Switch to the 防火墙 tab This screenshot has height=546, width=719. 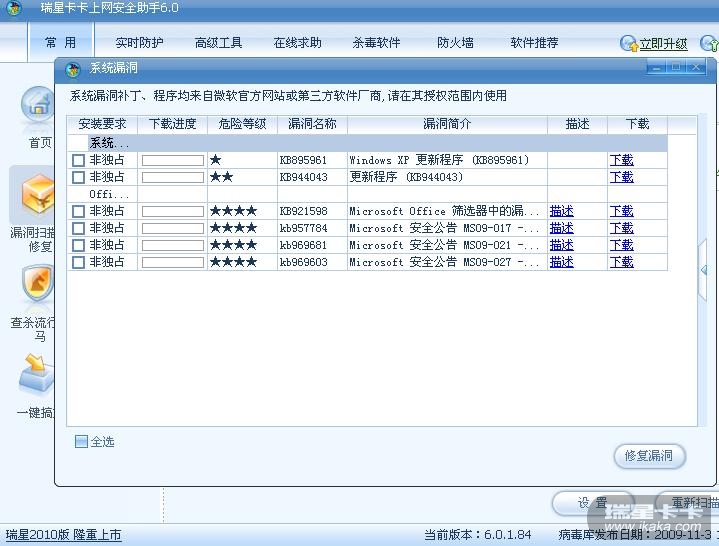tap(455, 43)
